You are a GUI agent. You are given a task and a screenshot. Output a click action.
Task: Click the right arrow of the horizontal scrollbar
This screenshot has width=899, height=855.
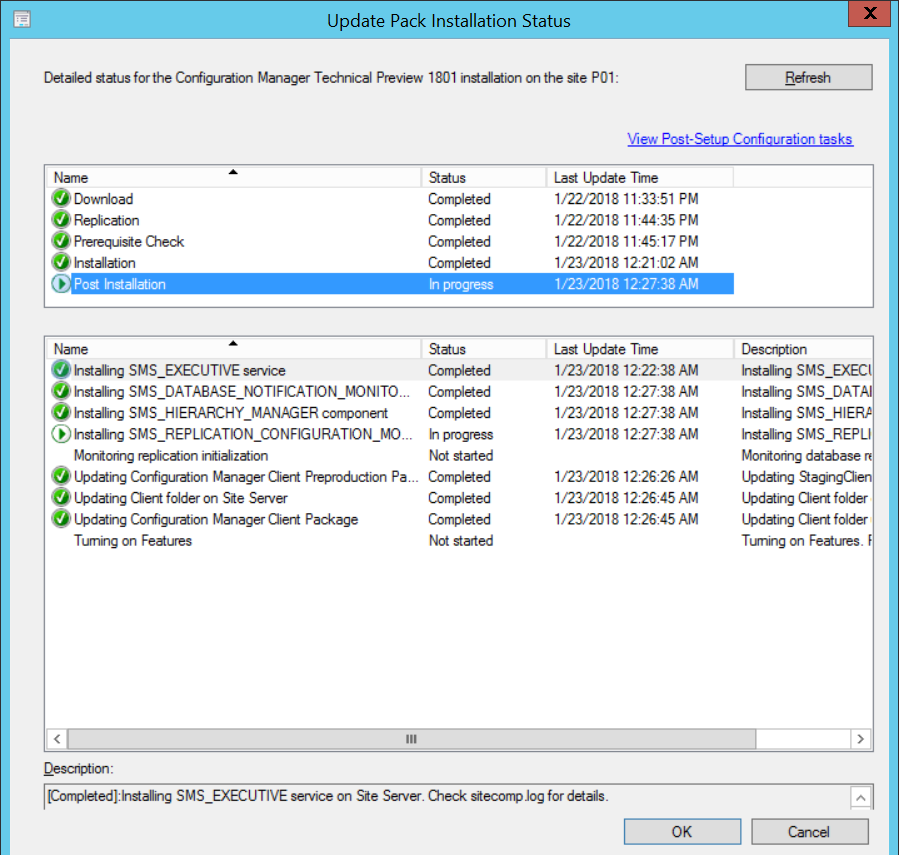861,739
